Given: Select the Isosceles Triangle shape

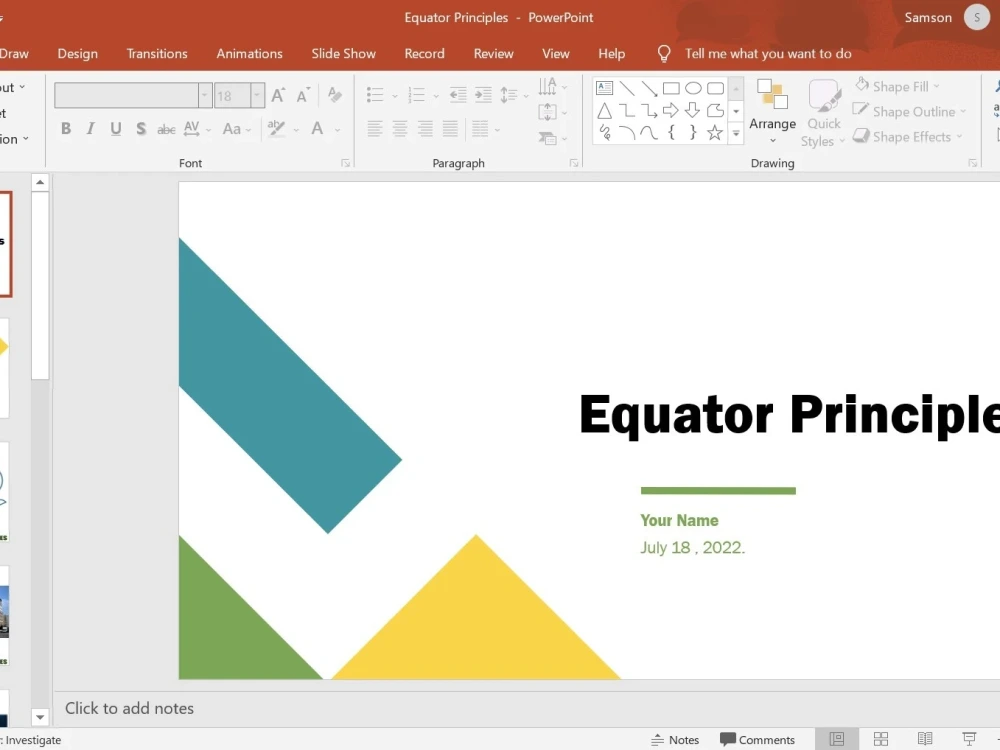Looking at the screenshot, I should (604, 111).
